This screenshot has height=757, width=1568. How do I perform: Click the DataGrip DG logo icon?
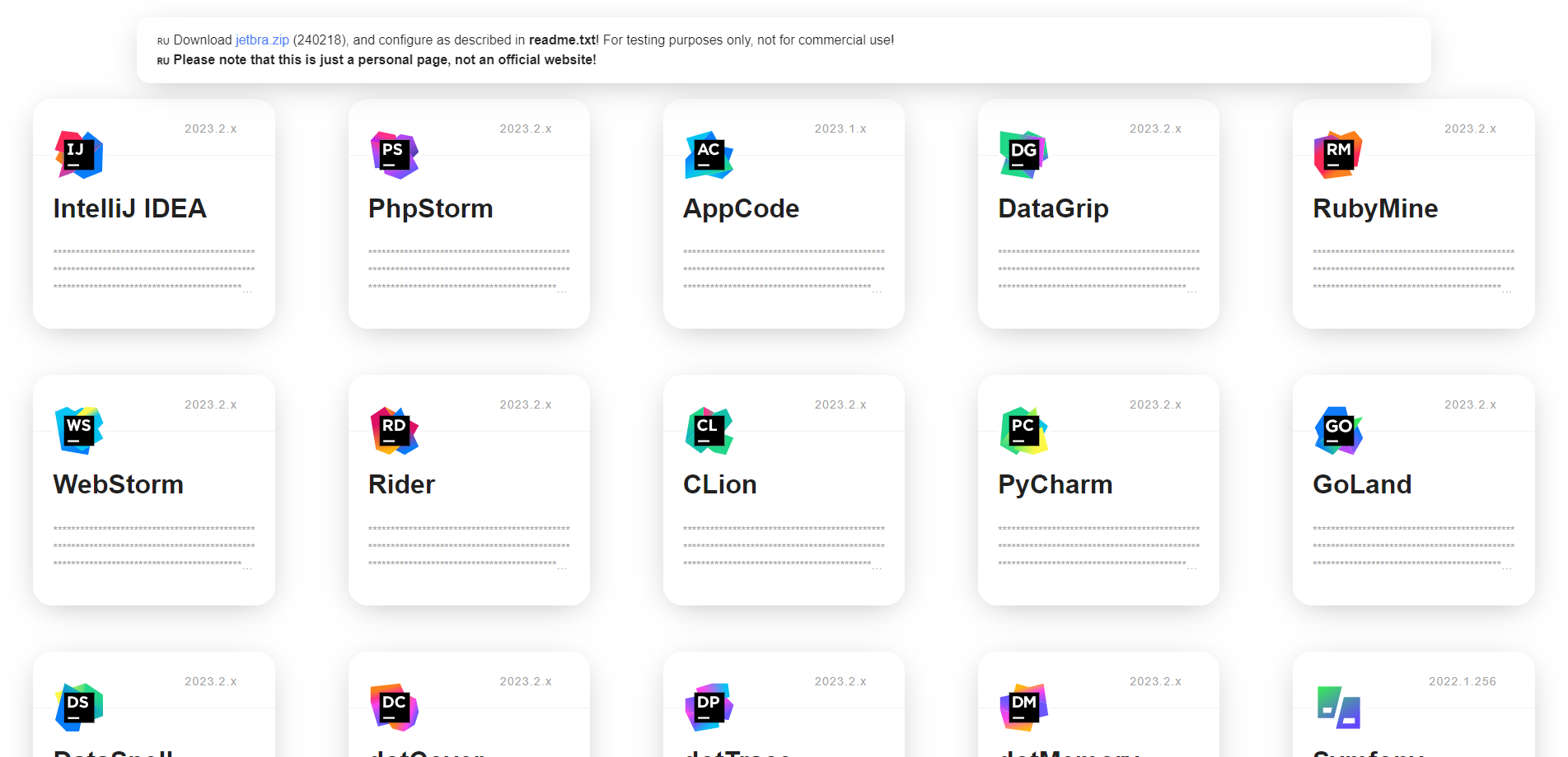[1023, 155]
